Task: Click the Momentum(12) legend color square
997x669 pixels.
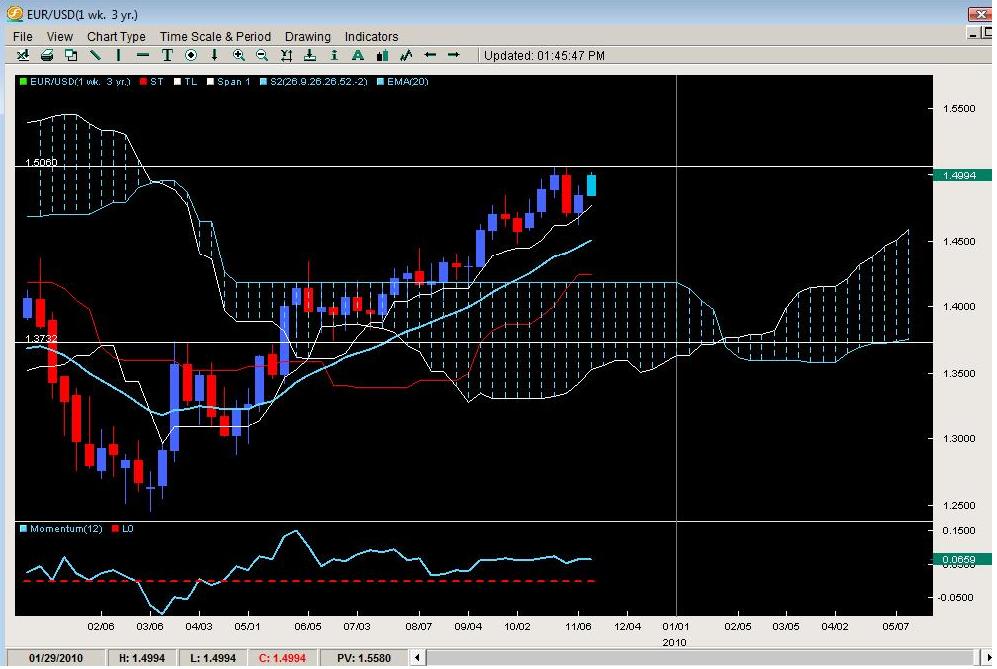Action: coord(24,528)
